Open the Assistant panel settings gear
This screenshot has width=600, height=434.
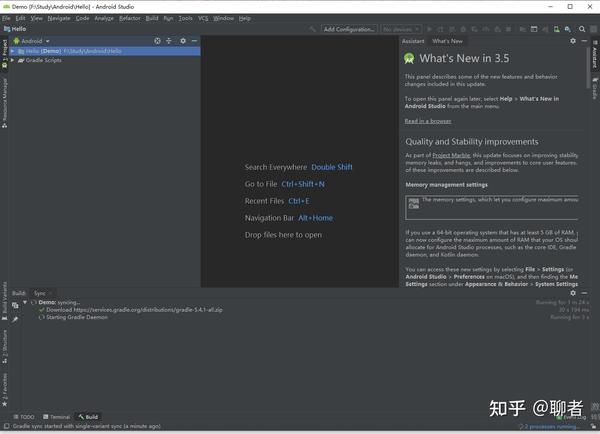tap(573, 41)
